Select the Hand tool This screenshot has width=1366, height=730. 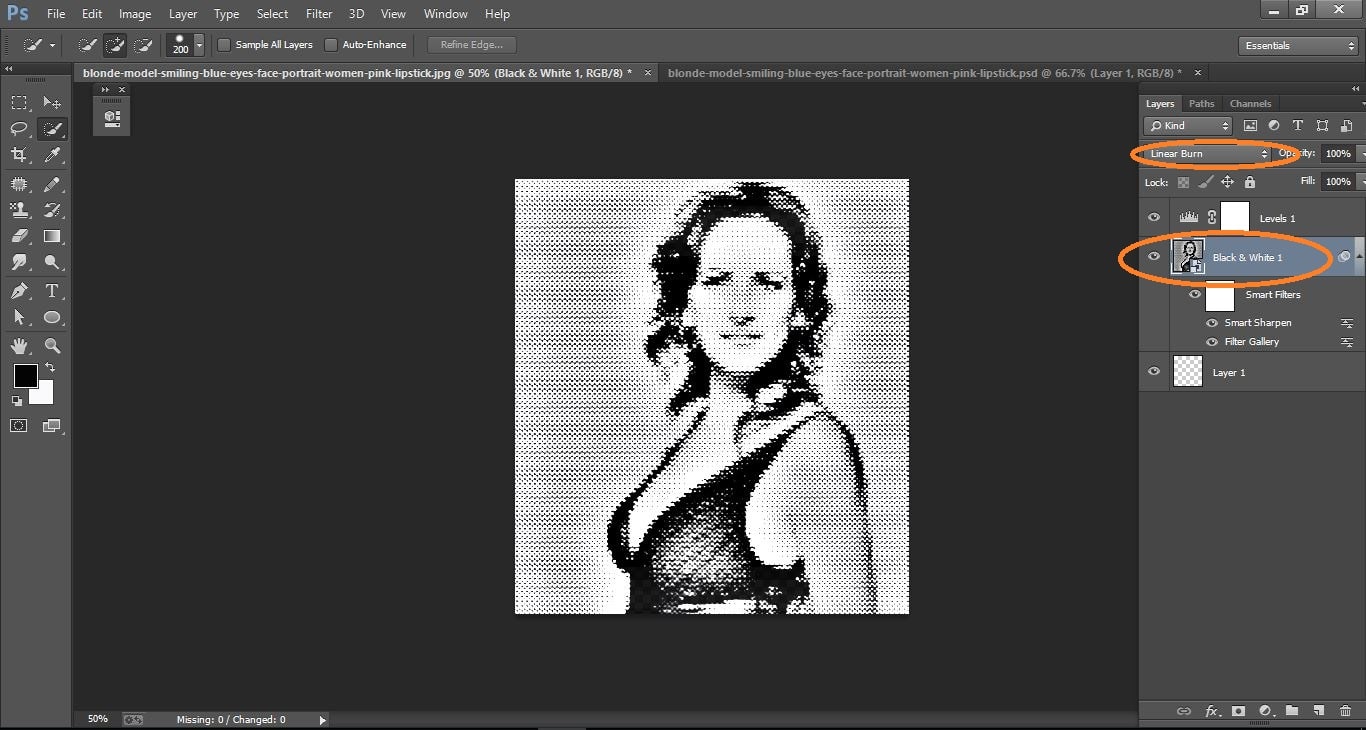(18, 344)
